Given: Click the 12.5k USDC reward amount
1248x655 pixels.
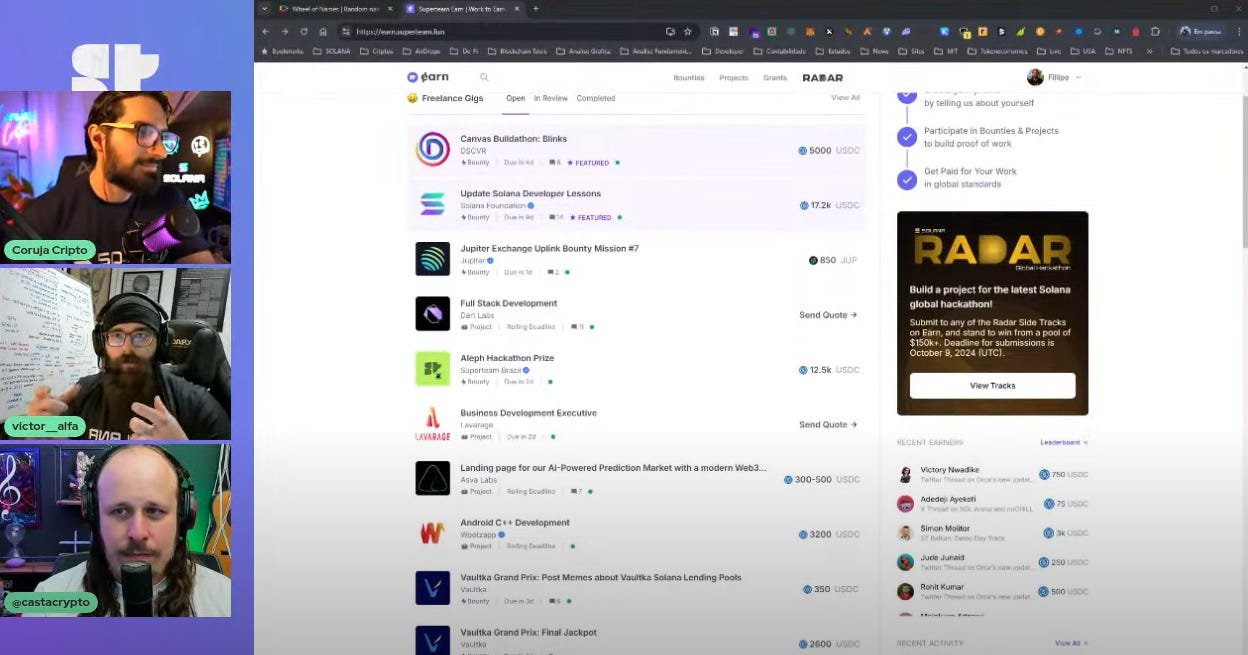Looking at the screenshot, I should pyautogui.click(x=829, y=370).
